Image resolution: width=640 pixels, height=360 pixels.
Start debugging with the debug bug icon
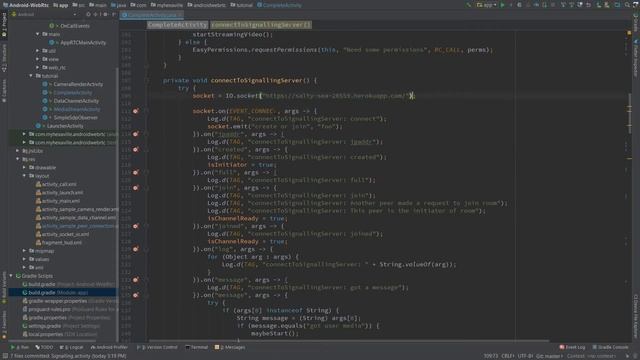[x=519, y=5]
